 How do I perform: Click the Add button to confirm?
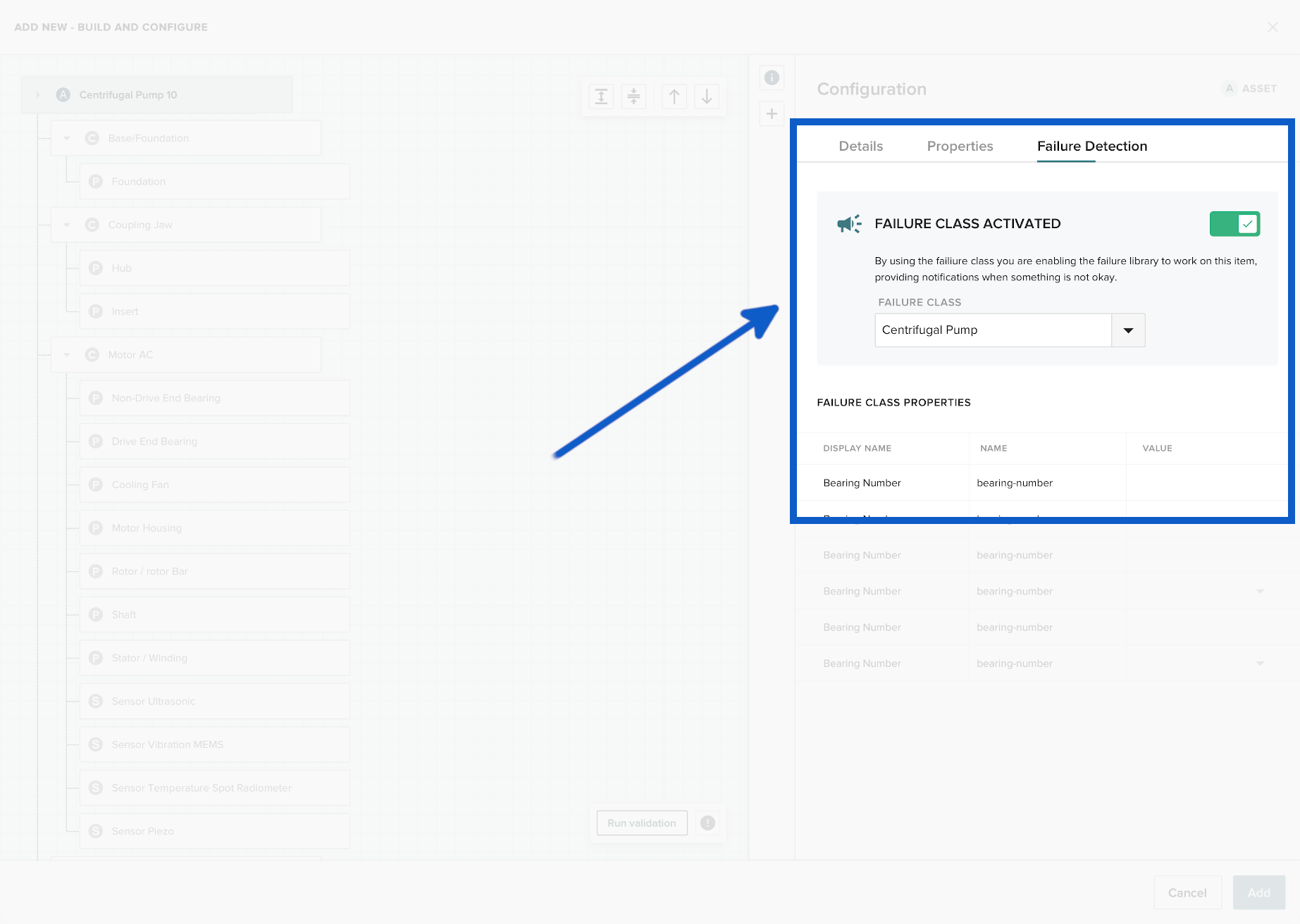[1259, 892]
